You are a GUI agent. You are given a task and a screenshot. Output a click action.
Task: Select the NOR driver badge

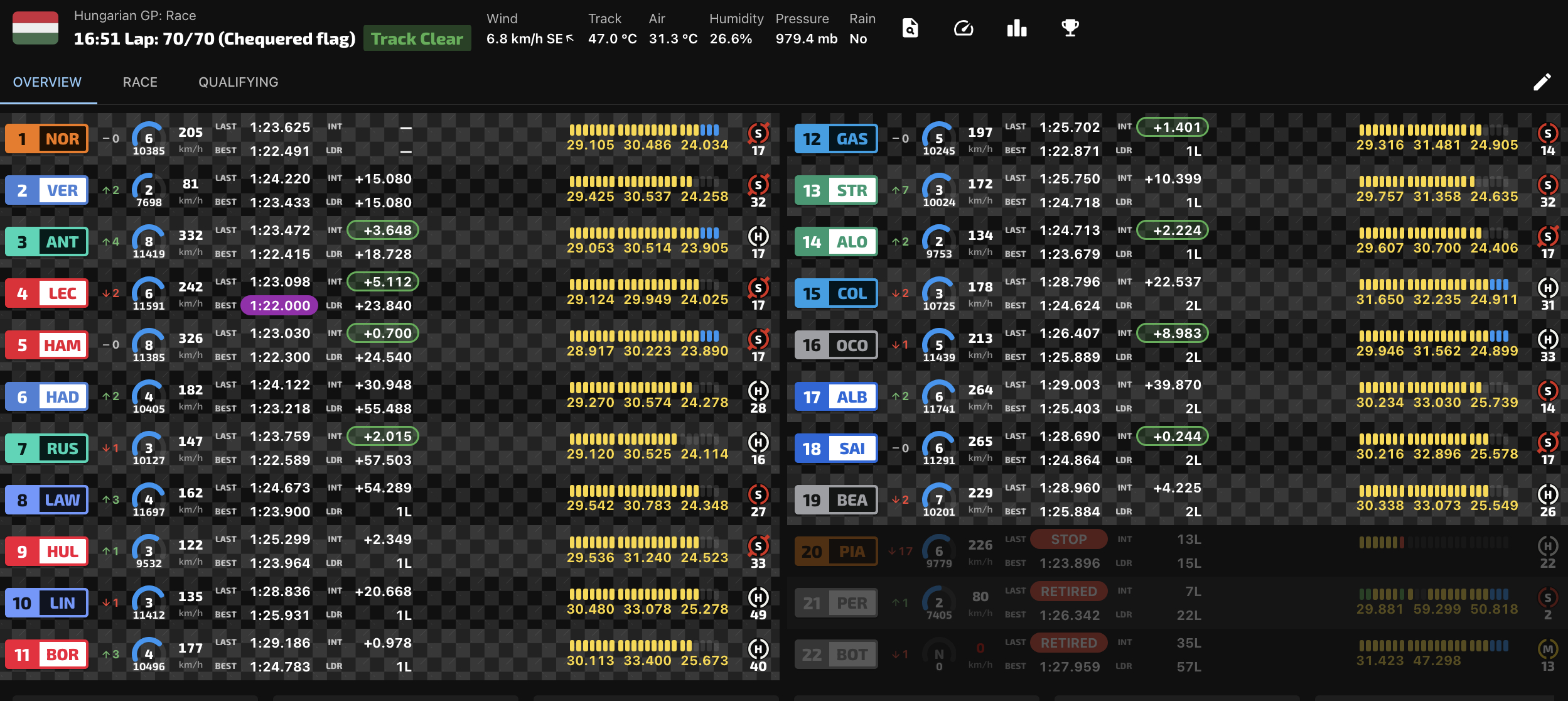[47, 139]
